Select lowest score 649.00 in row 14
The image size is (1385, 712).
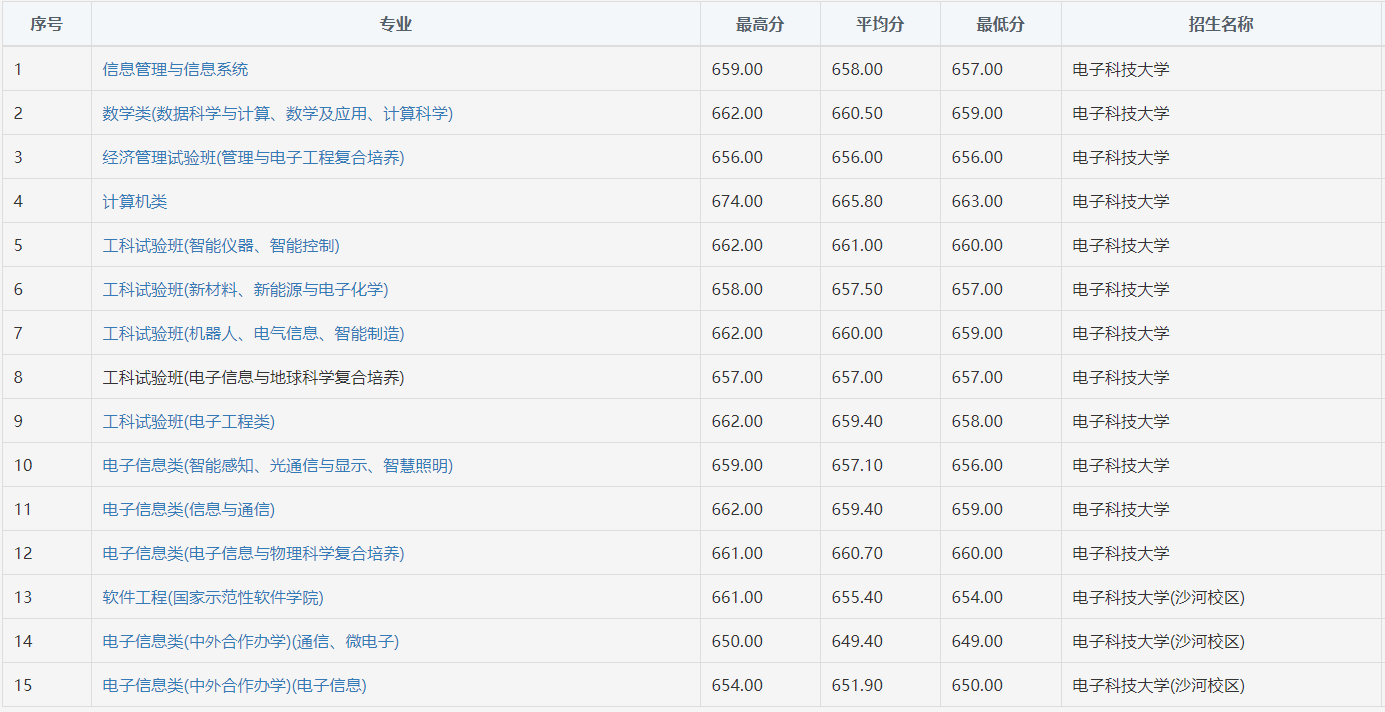(977, 641)
